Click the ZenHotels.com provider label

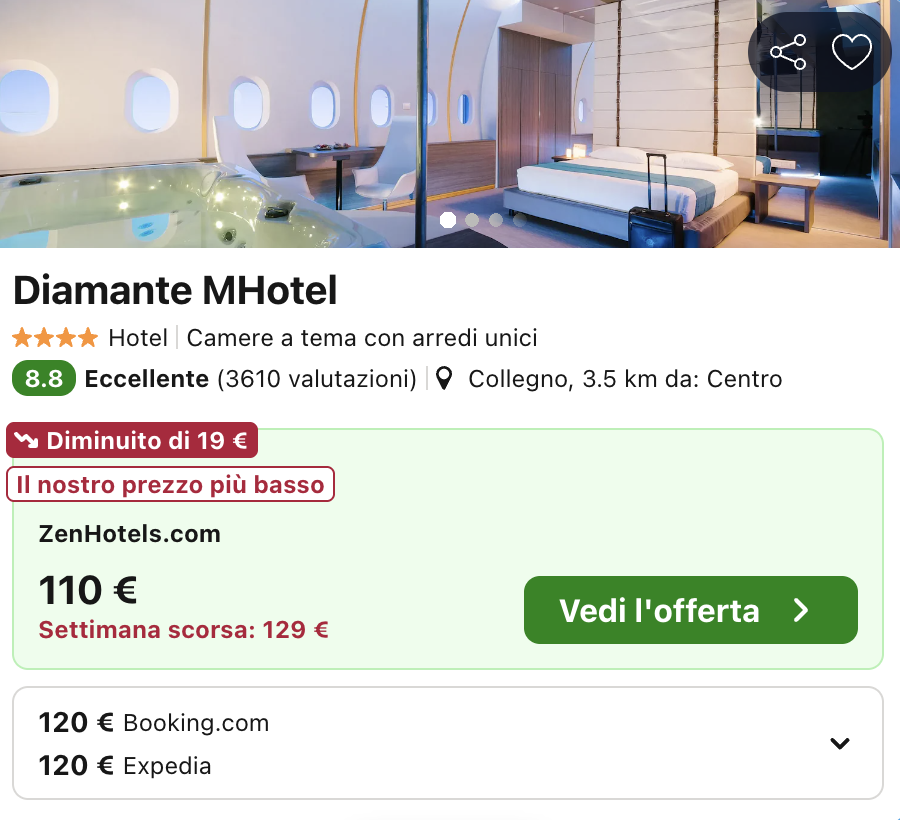(x=129, y=534)
